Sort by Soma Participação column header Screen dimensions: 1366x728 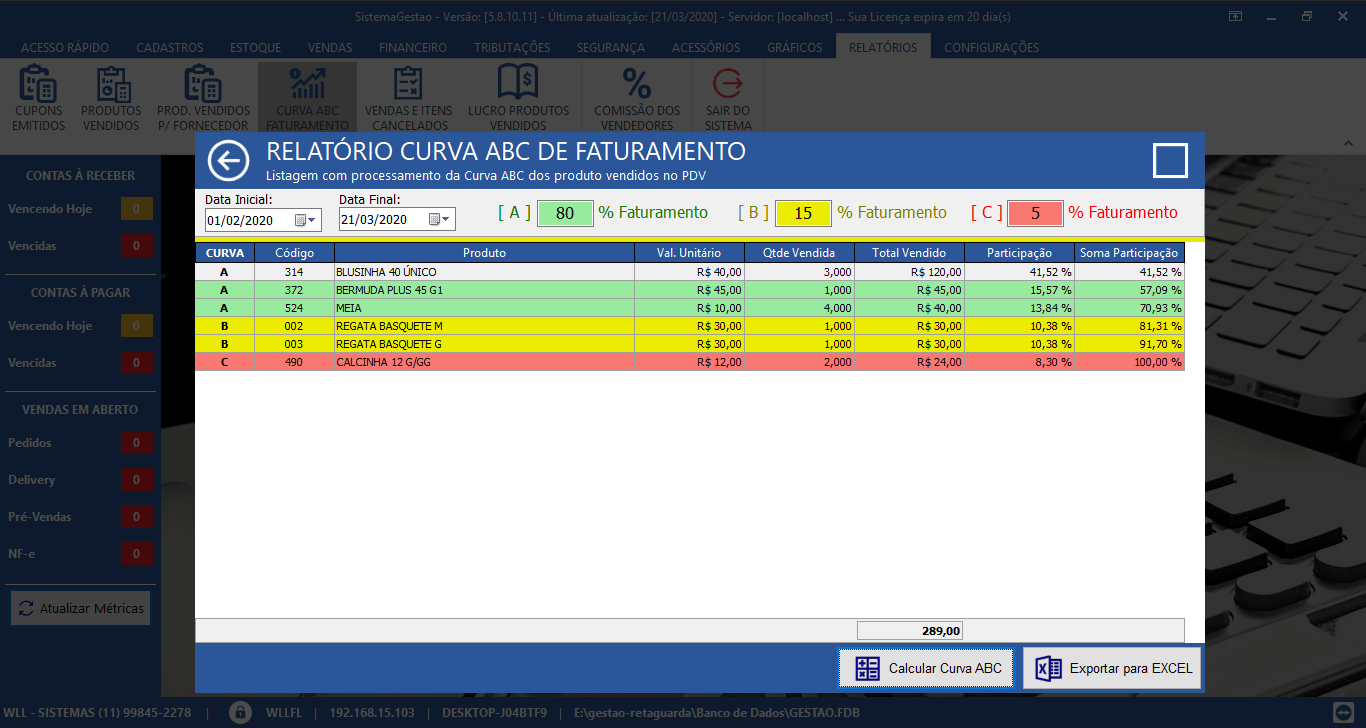(x=1129, y=253)
